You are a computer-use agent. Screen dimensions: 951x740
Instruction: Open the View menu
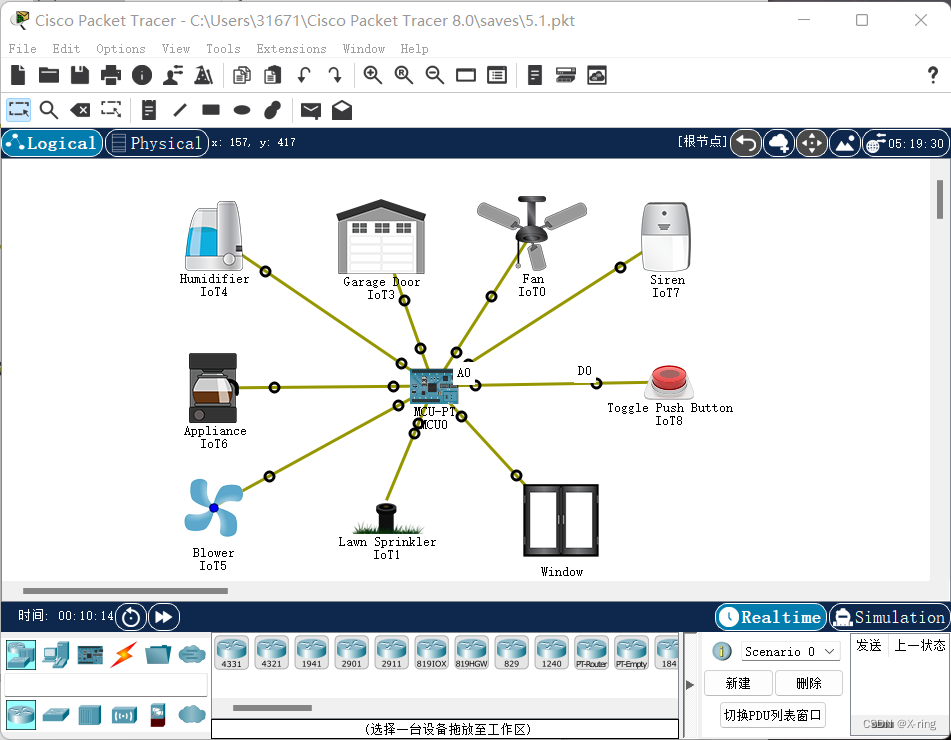tap(176, 49)
